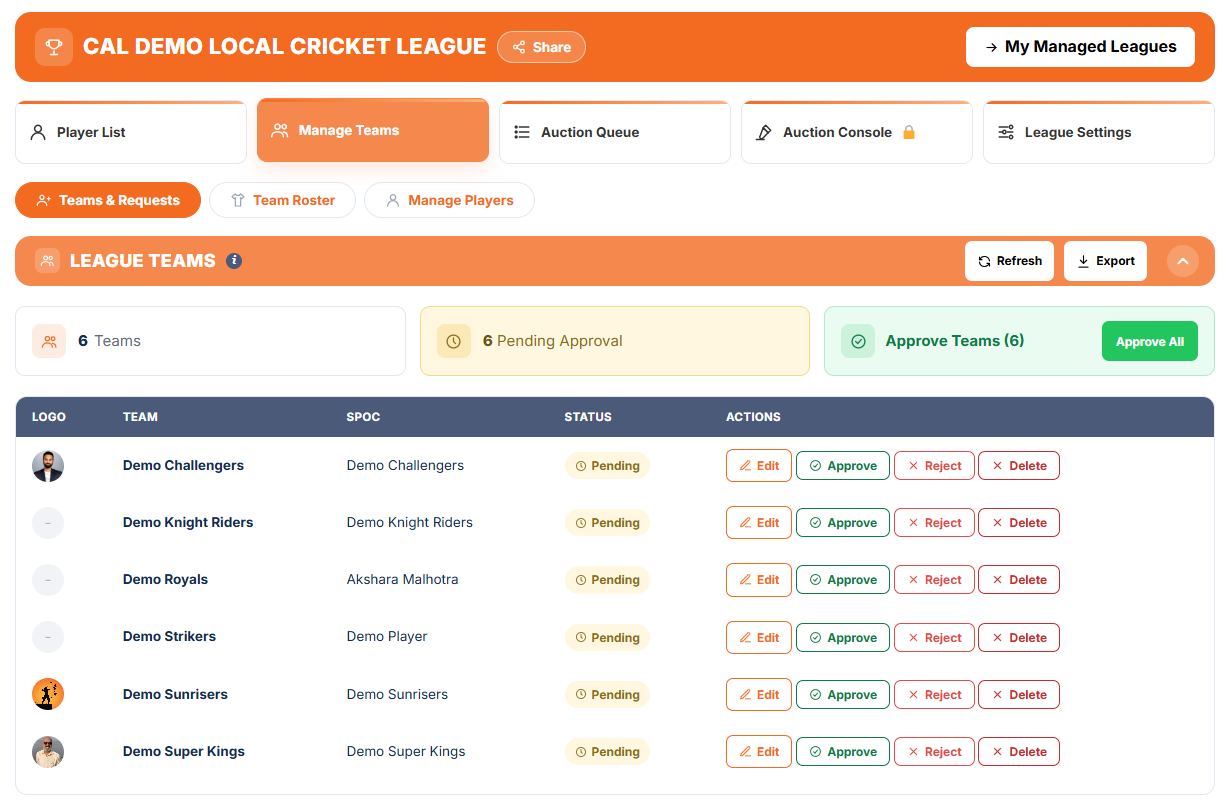Go to My Managed Leagues
The width and height of the screenshot is (1227, 807).
pos(1080,47)
